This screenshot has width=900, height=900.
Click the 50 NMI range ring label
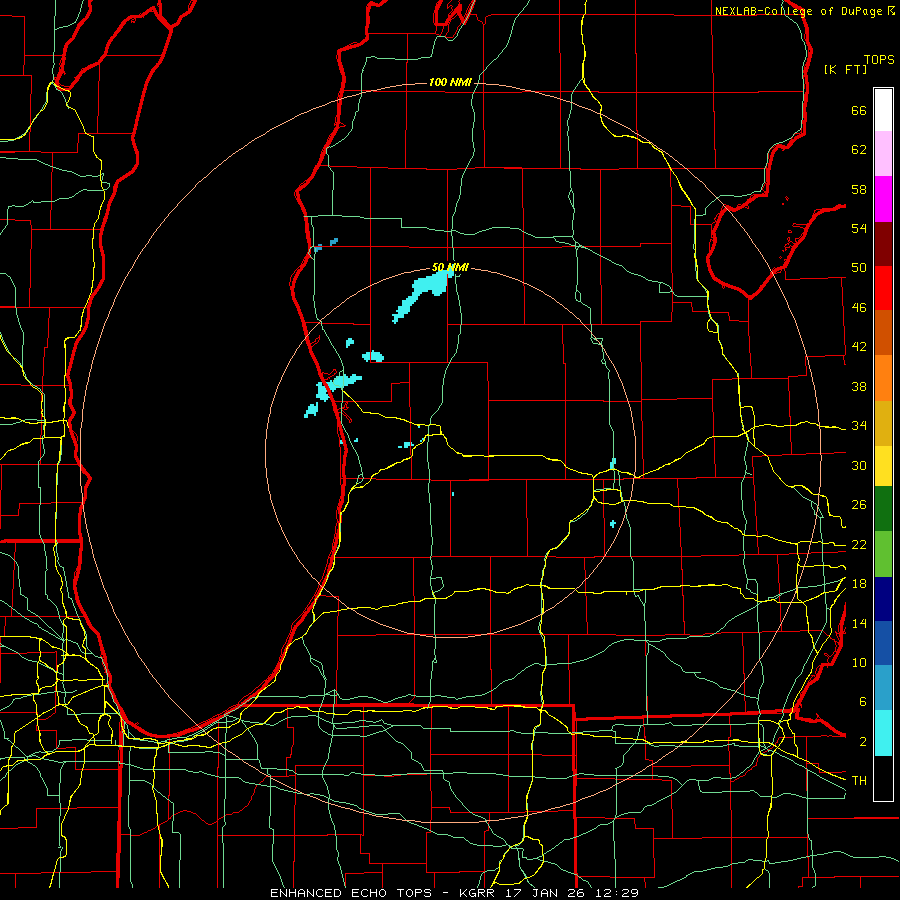(x=450, y=267)
